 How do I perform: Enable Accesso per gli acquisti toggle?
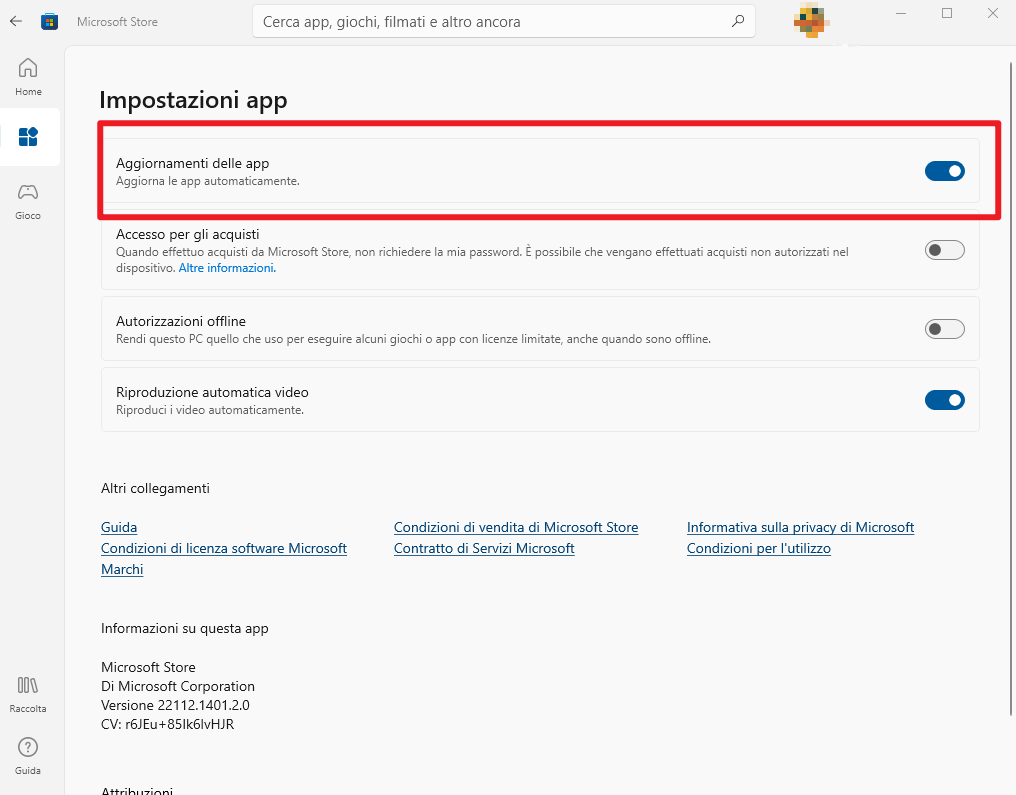(944, 250)
